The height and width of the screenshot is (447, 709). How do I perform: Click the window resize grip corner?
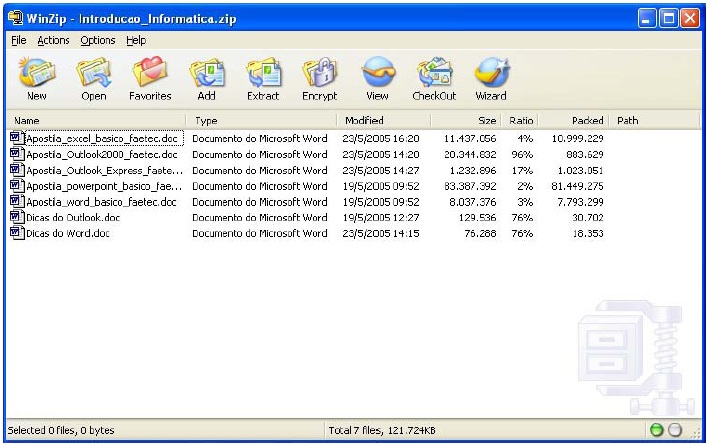coord(695,433)
